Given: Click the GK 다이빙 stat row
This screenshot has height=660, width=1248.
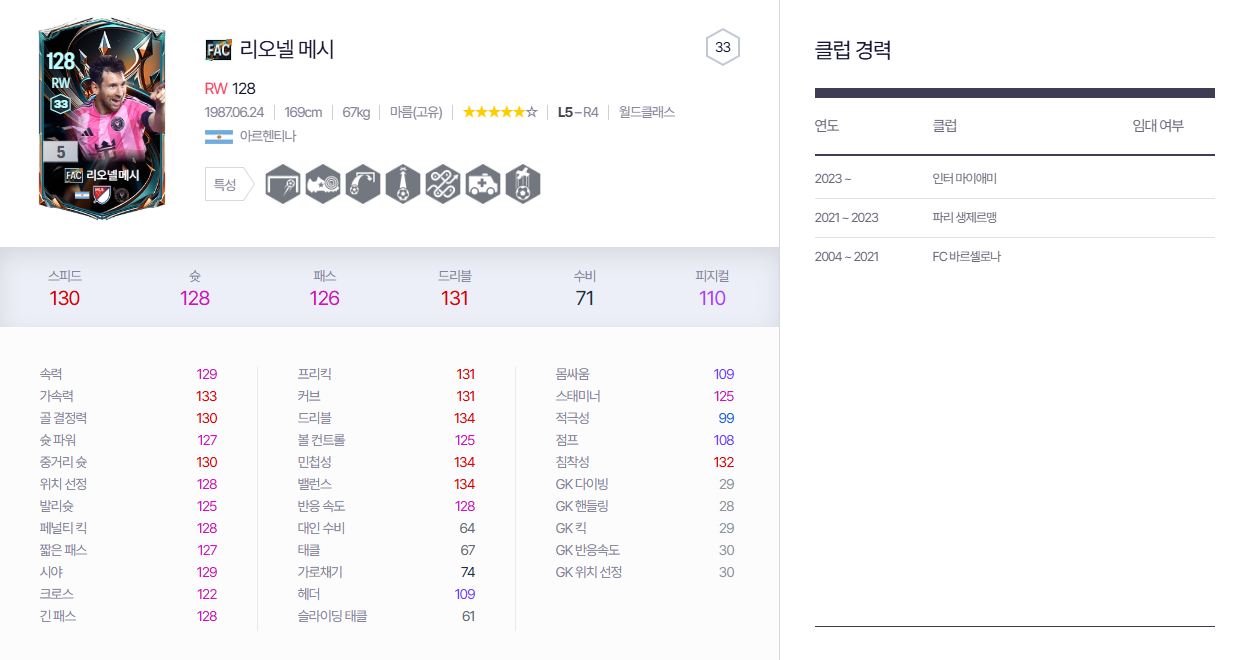Looking at the screenshot, I should pos(645,484).
